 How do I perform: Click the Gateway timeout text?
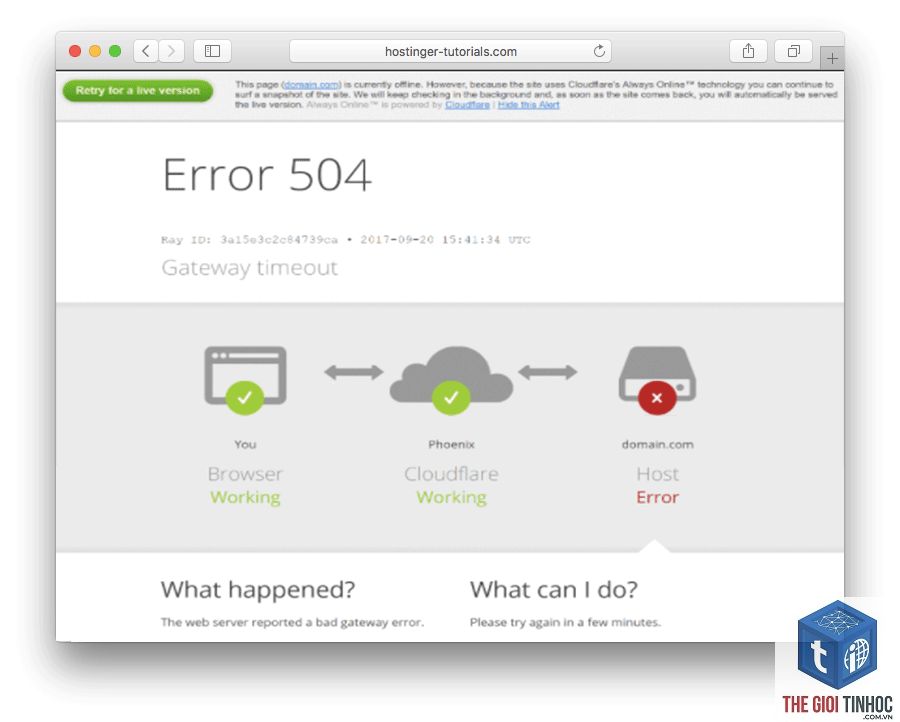point(250,267)
